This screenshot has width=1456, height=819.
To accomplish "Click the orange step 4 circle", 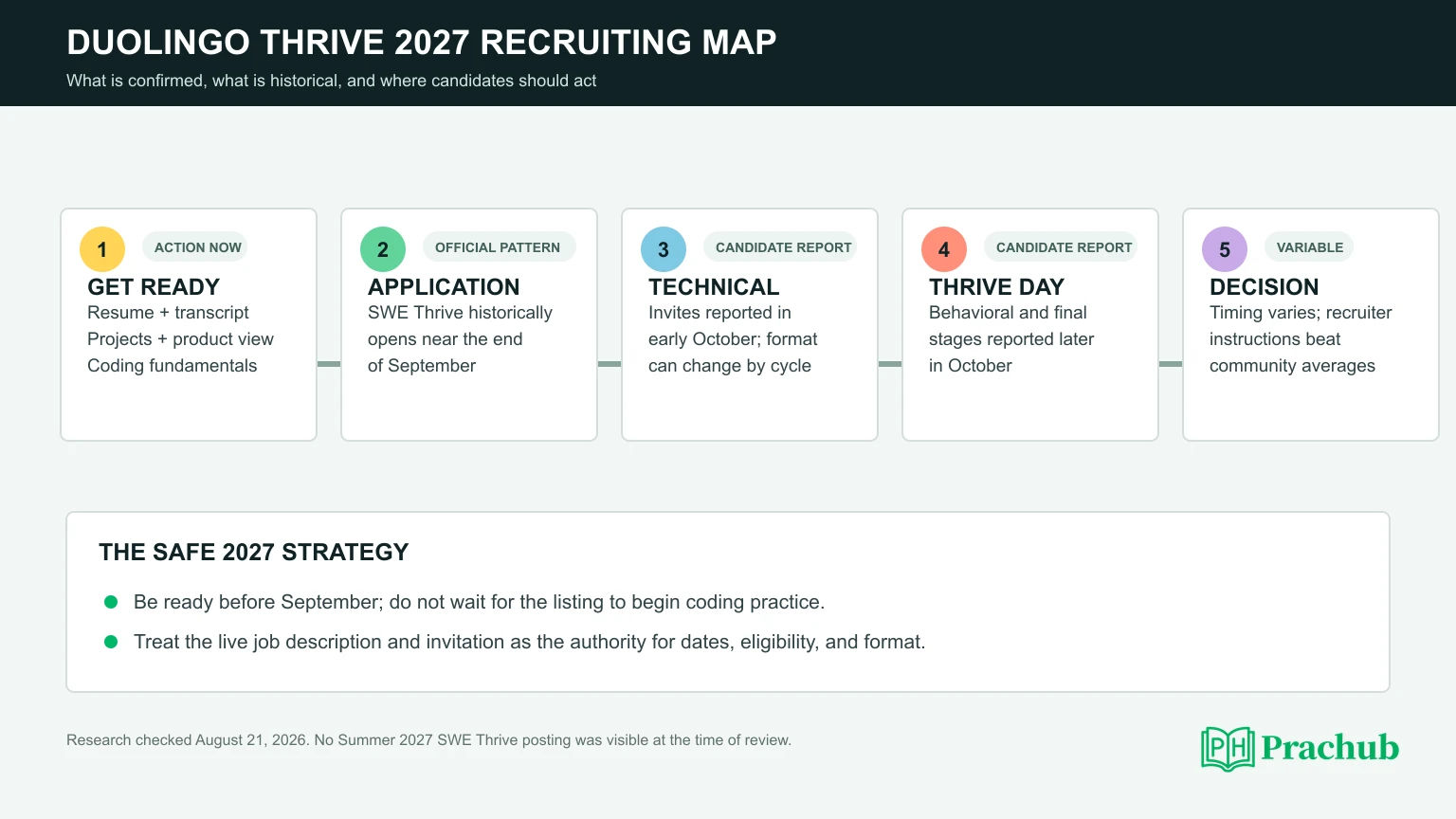I will pos(944,249).
